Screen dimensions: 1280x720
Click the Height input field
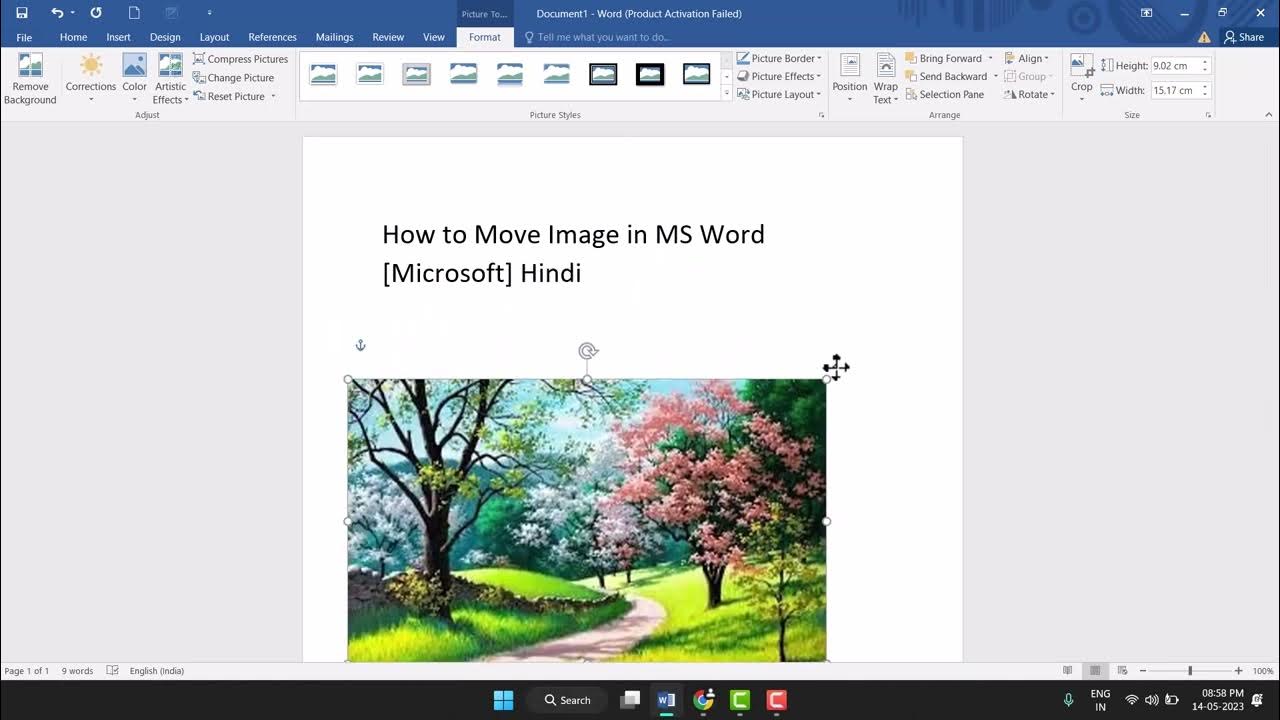click(1175, 65)
